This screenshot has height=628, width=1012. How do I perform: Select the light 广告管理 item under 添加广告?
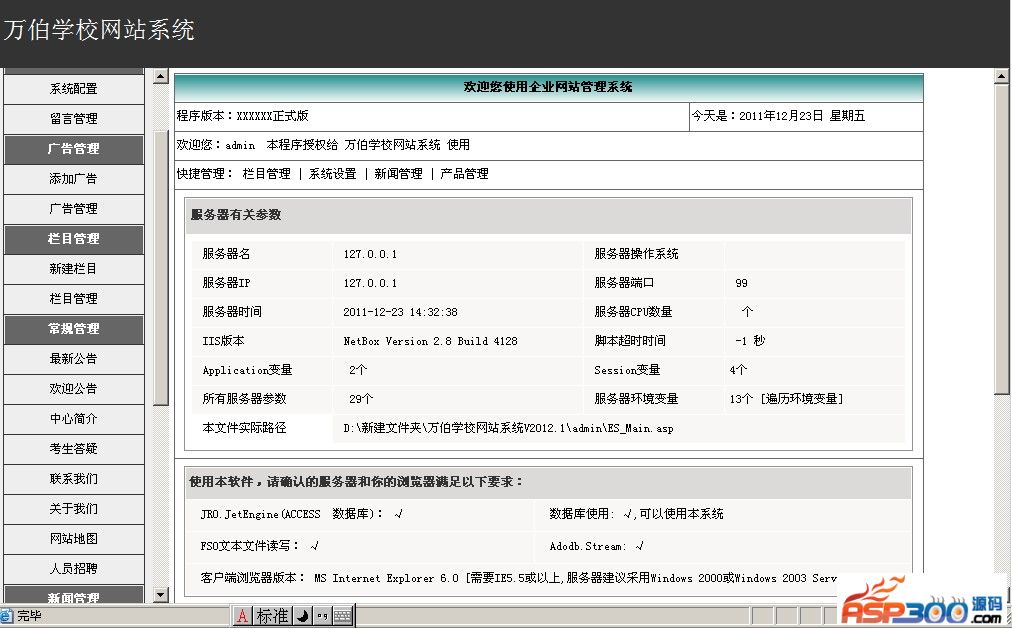[x=74, y=209]
